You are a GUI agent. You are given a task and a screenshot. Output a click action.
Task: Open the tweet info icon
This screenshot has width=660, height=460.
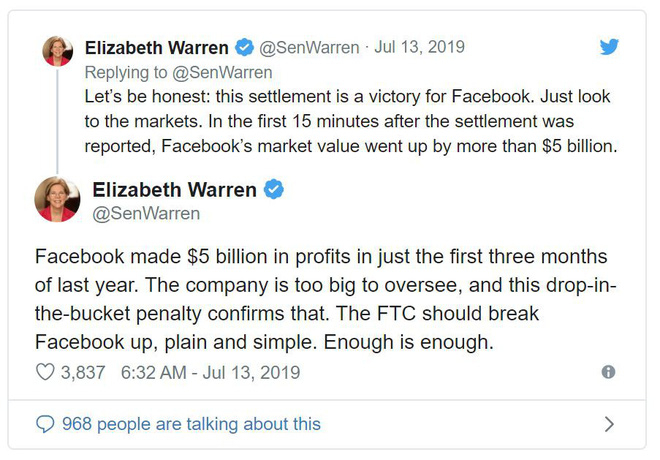(608, 372)
